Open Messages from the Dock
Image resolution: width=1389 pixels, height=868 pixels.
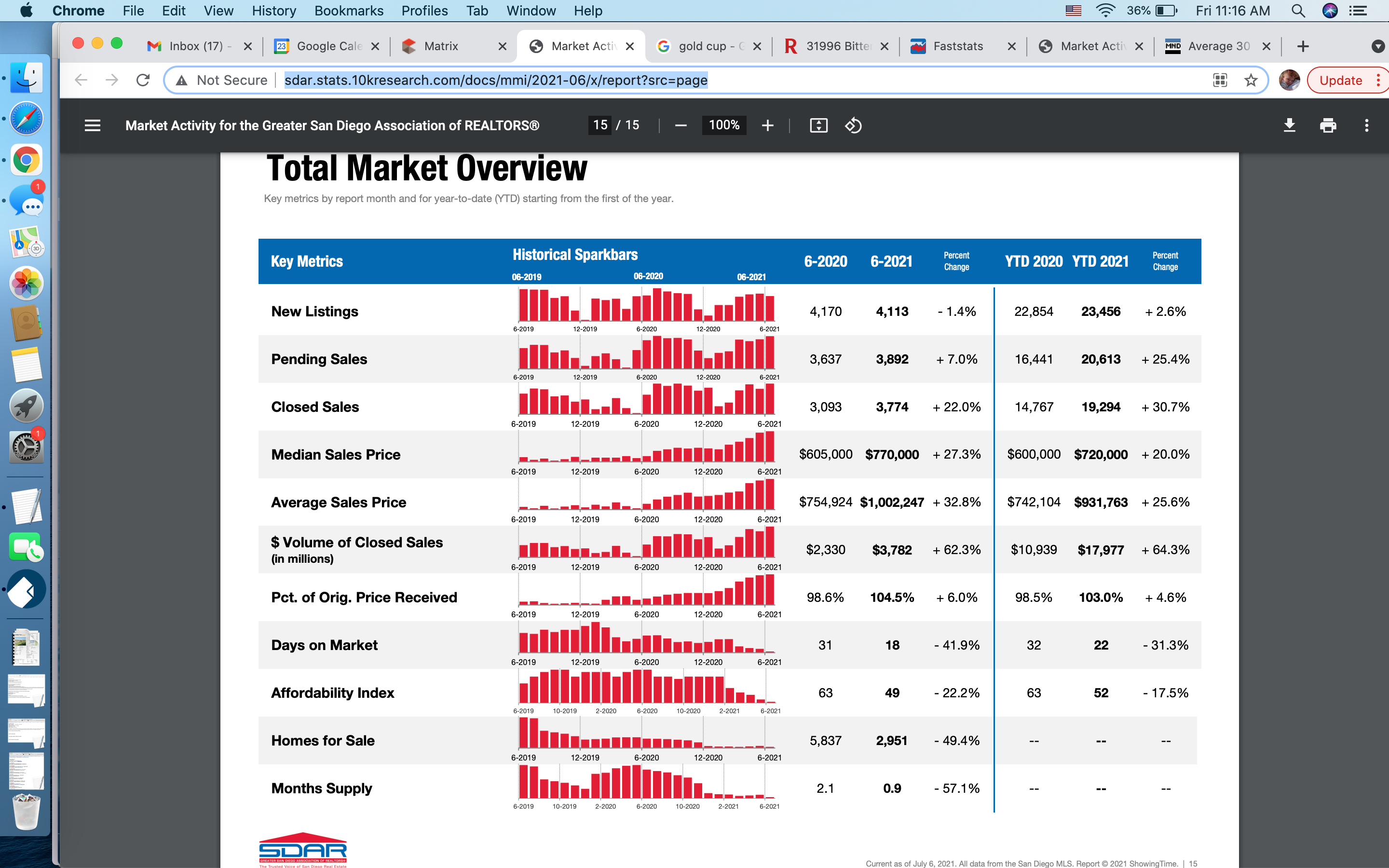point(27,200)
